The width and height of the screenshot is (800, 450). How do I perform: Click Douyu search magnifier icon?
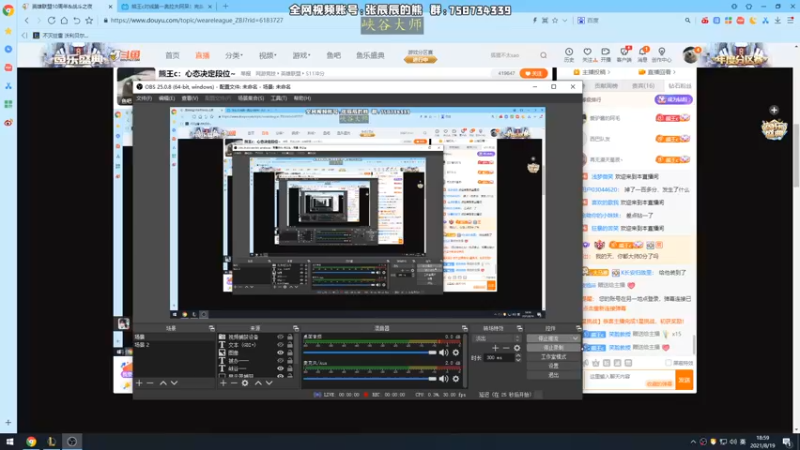(543, 55)
